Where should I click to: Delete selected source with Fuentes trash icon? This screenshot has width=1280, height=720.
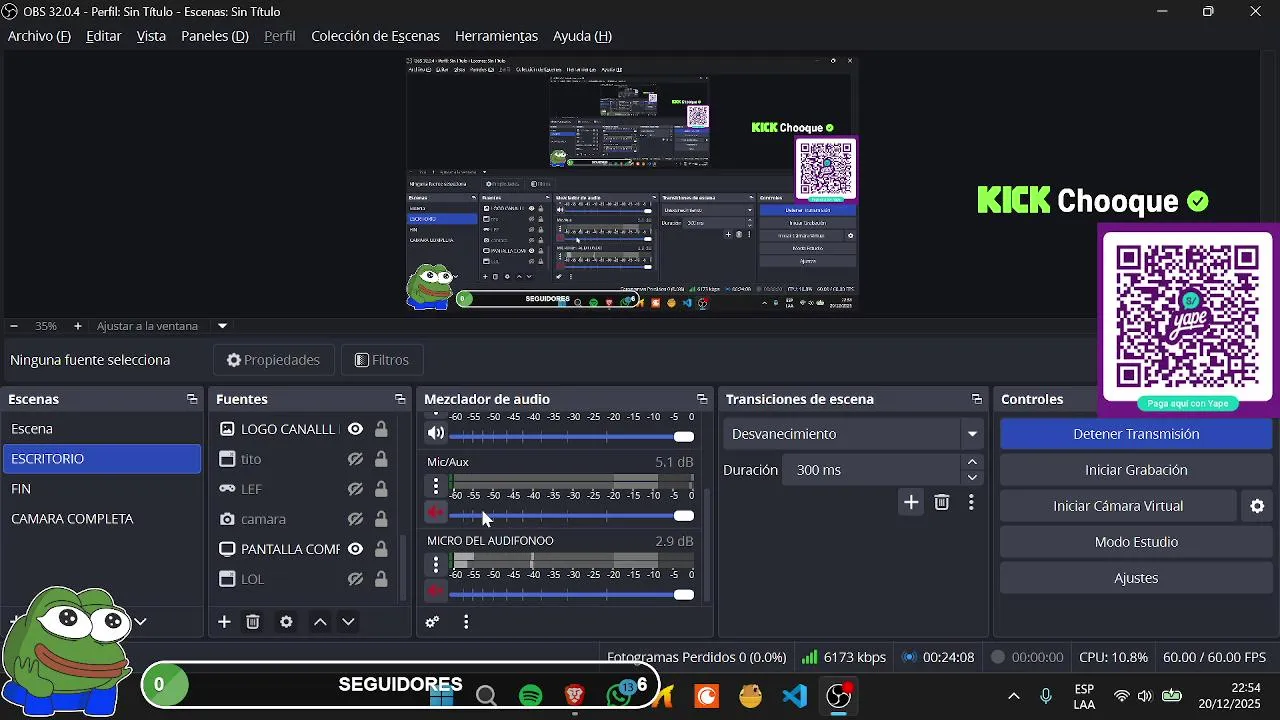coord(253,622)
